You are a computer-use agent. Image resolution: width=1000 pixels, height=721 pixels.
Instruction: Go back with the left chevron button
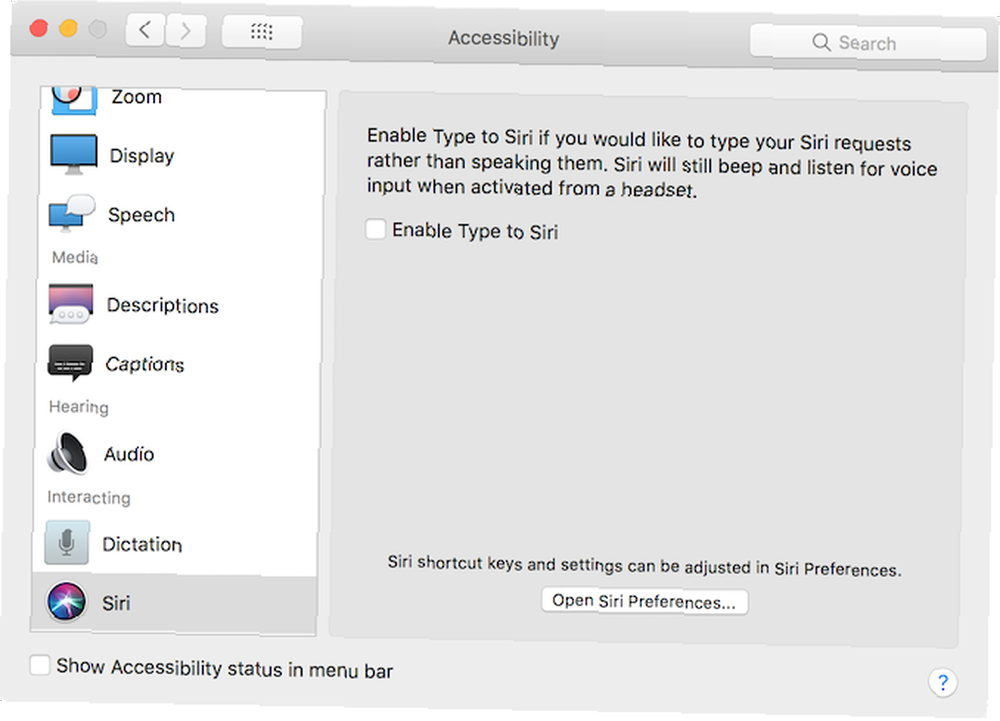tap(145, 30)
